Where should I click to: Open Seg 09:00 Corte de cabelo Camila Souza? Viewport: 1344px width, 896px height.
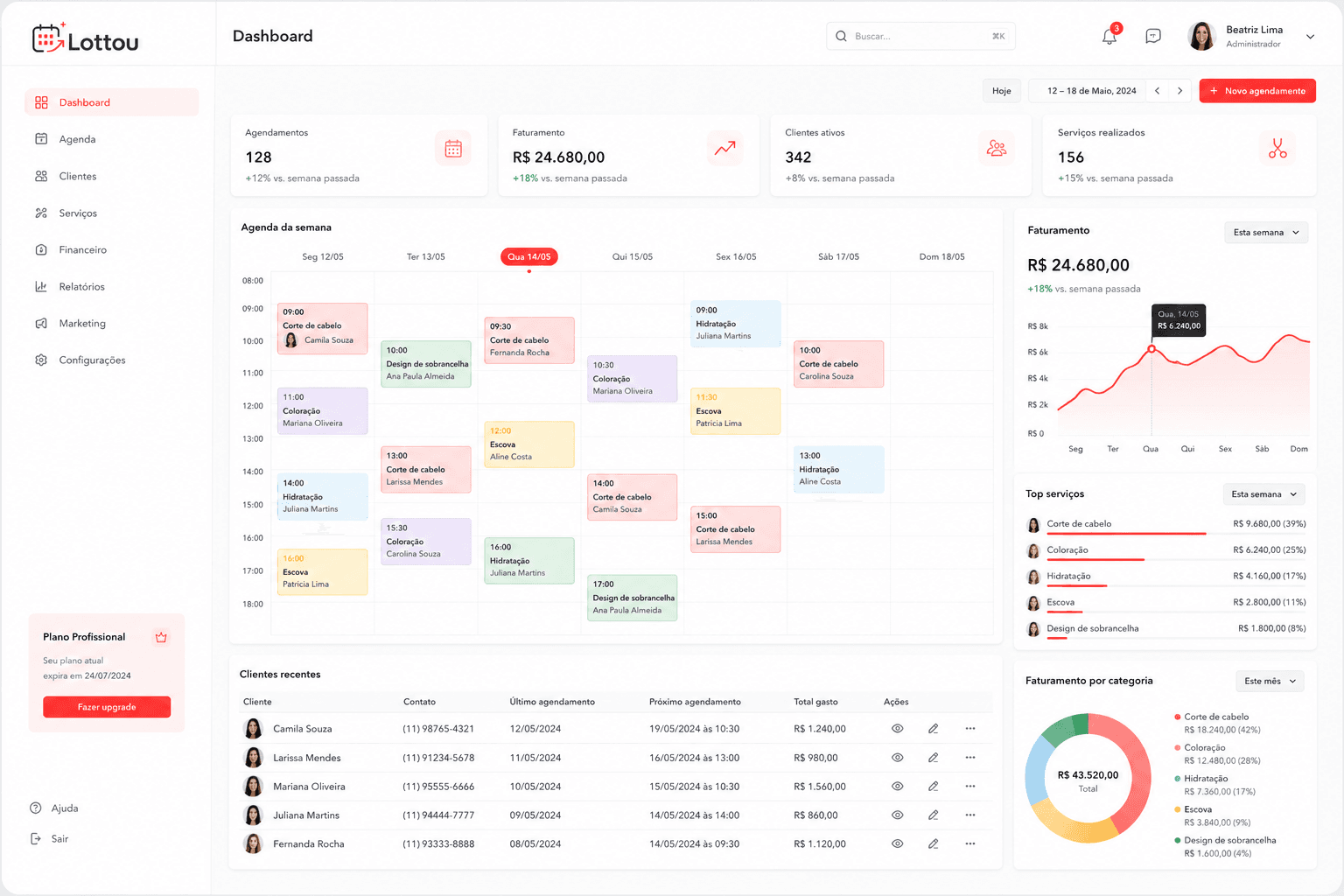click(x=322, y=328)
